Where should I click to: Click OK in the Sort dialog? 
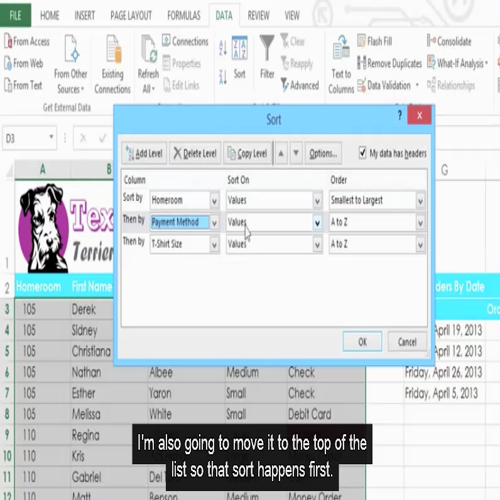[362, 342]
